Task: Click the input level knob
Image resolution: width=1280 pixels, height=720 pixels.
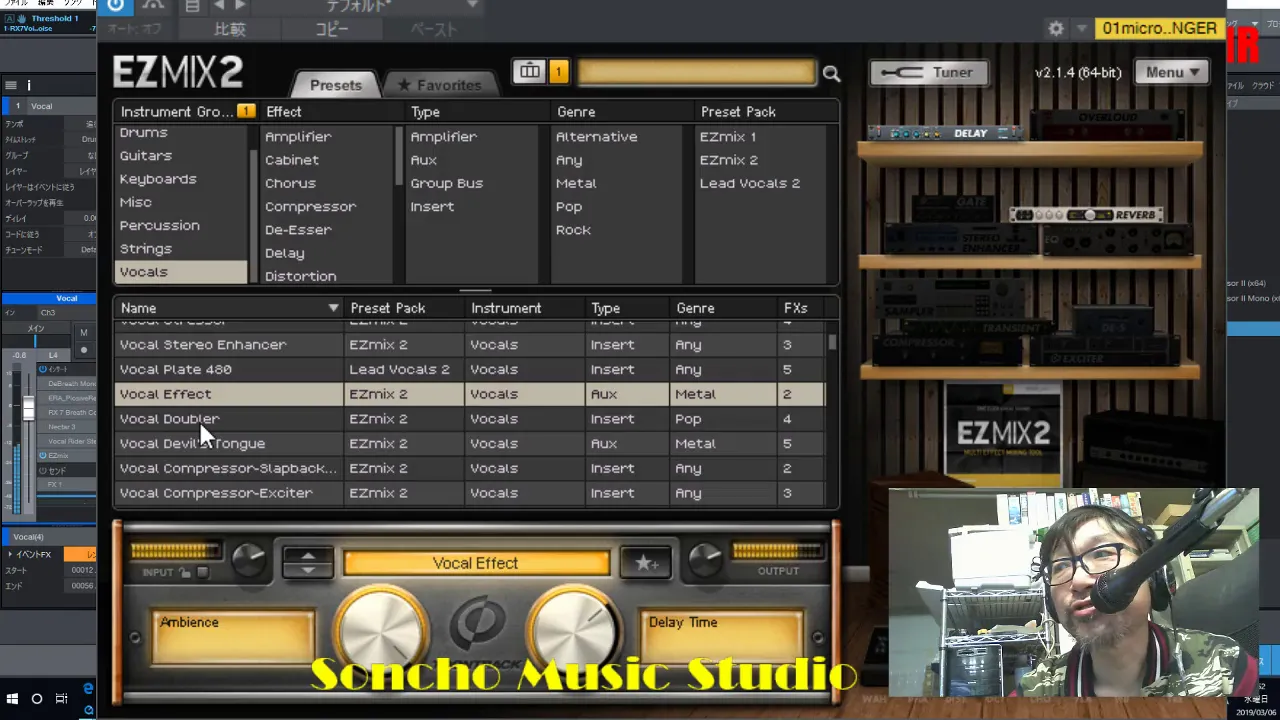Action: tap(248, 560)
